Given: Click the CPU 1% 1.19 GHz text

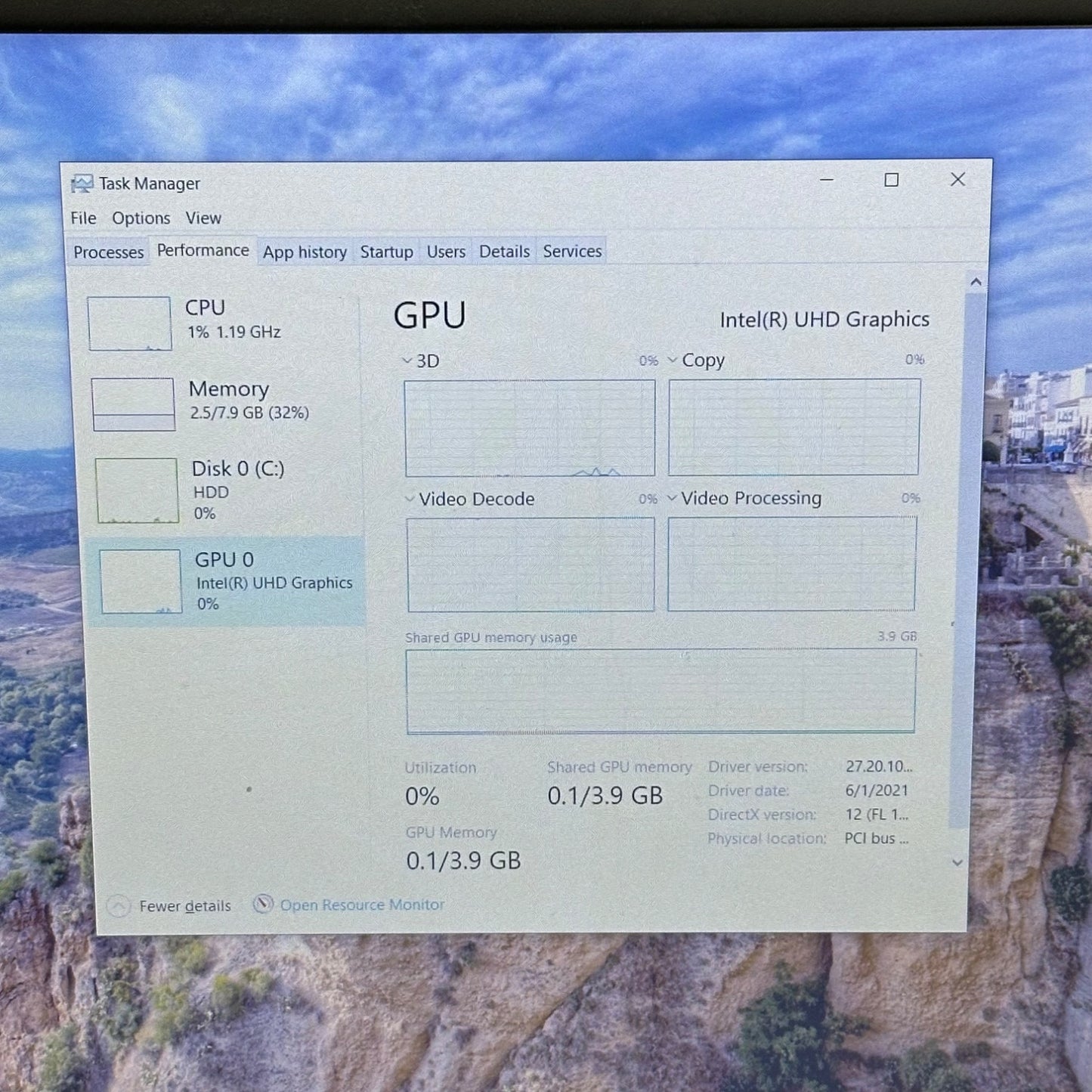Looking at the screenshot, I should (234, 332).
